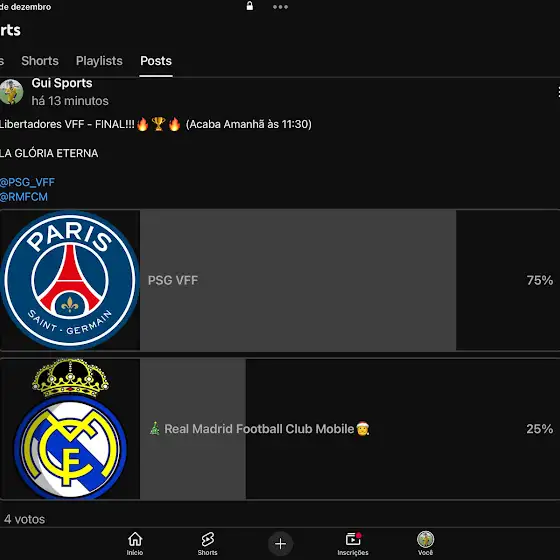Vote for Real Madrid Football Club Mobile
560x560 pixels.
point(280,429)
